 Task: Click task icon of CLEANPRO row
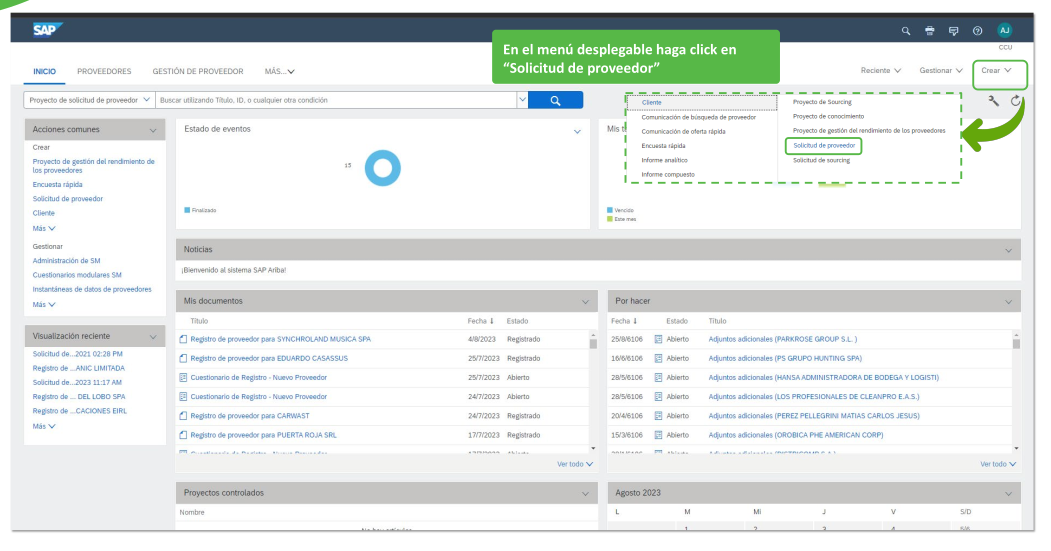(x=658, y=397)
